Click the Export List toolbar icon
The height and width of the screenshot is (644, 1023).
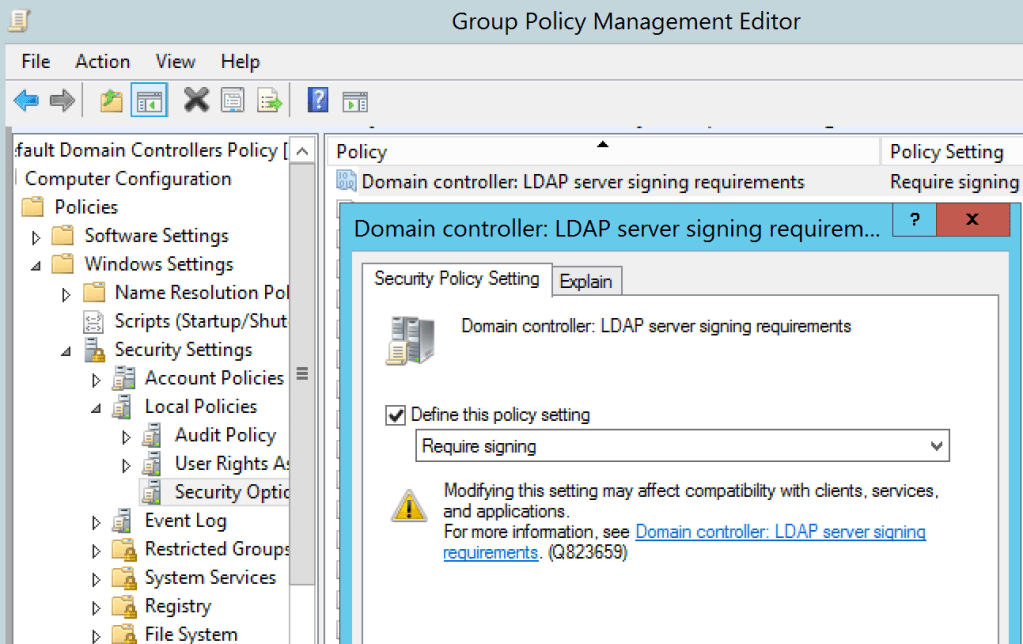point(269,100)
